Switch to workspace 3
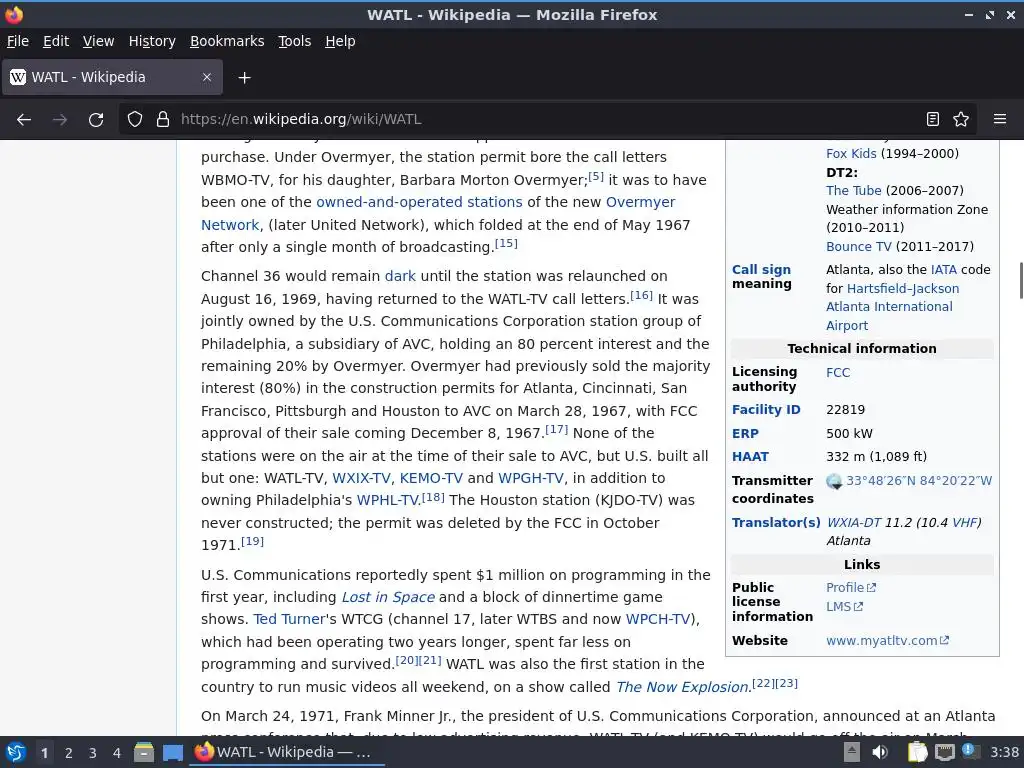This screenshot has height=768, width=1024. click(x=93, y=753)
